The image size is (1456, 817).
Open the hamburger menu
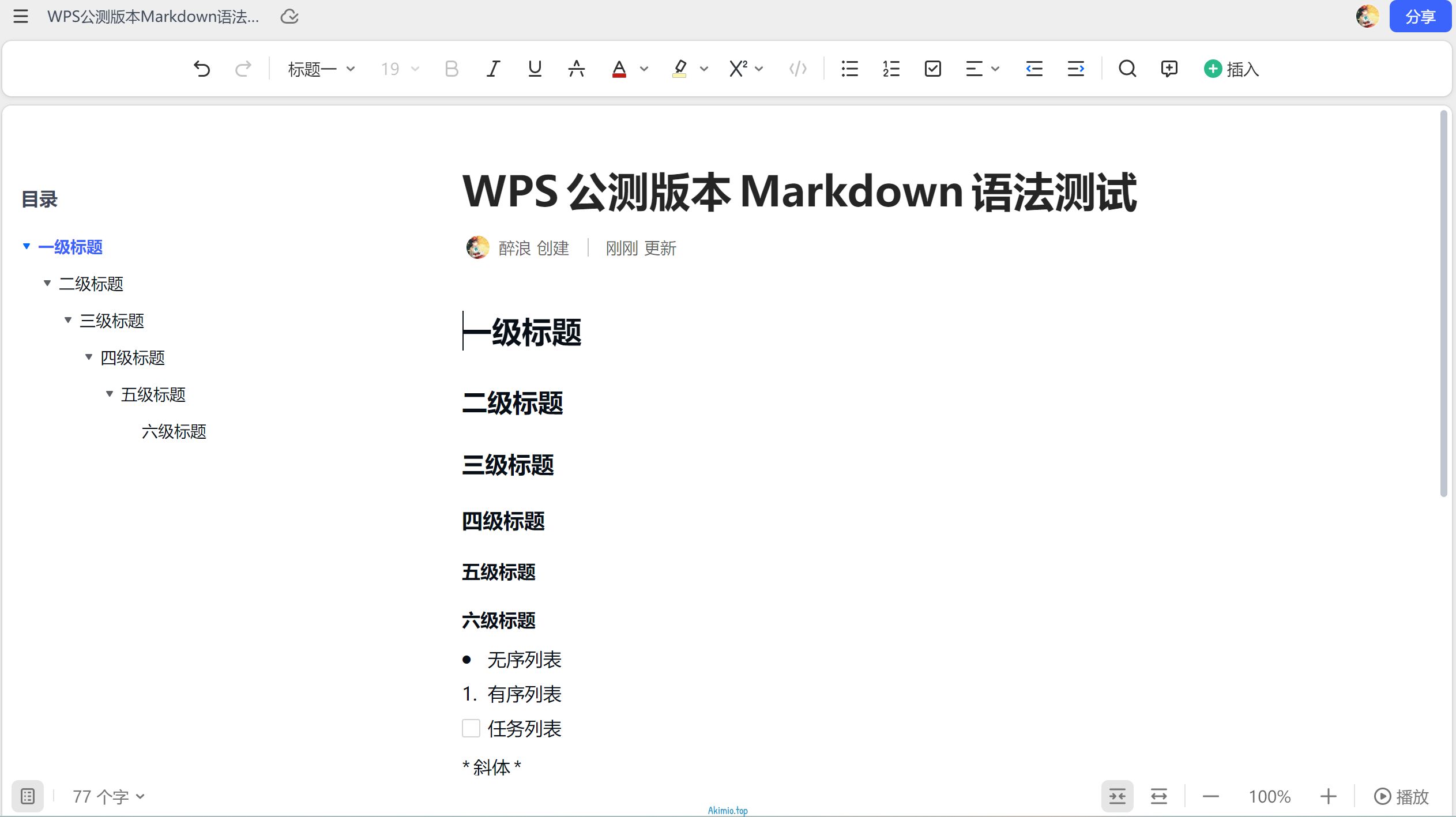(x=21, y=16)
